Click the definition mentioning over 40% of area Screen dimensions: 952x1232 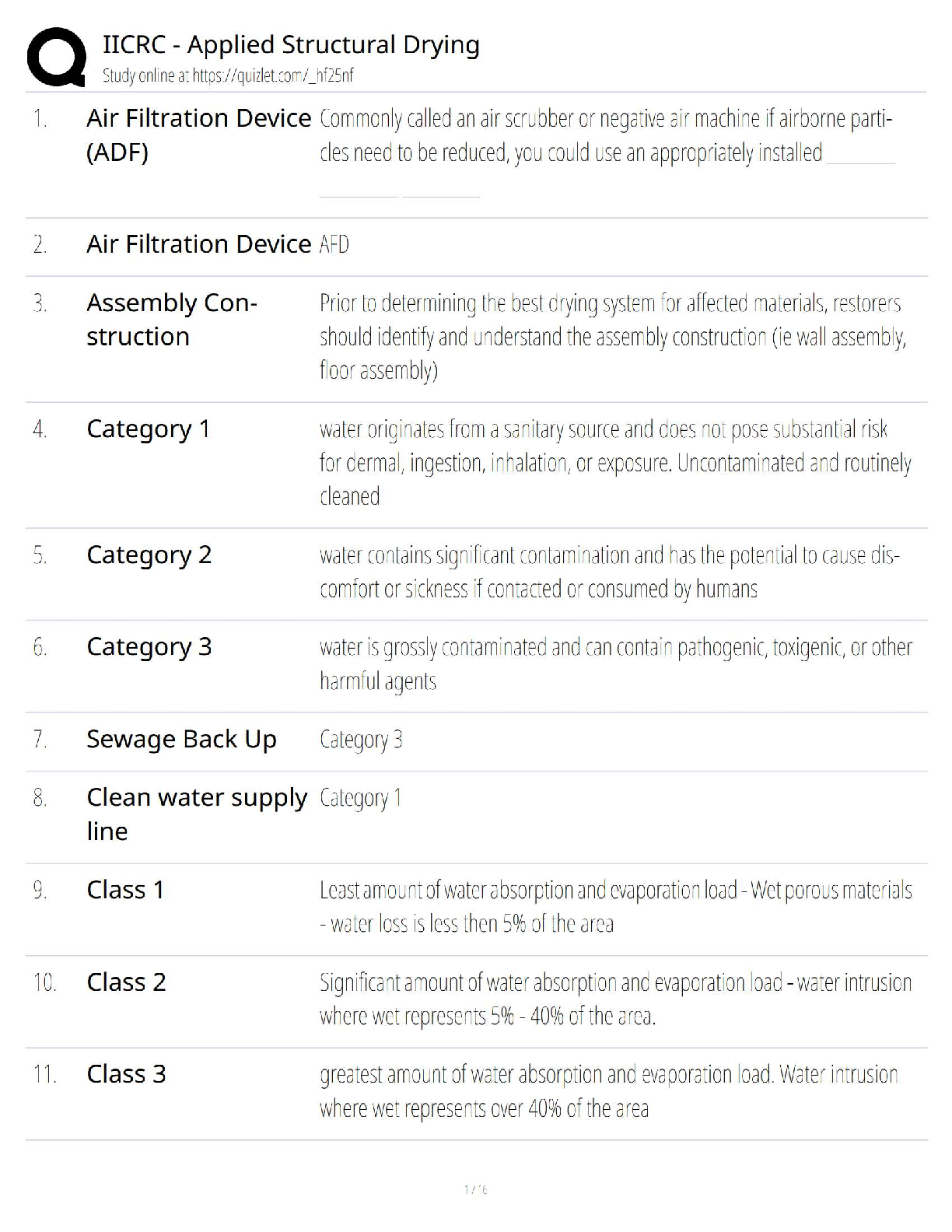pyautogui.click(x=608, y=1091)
